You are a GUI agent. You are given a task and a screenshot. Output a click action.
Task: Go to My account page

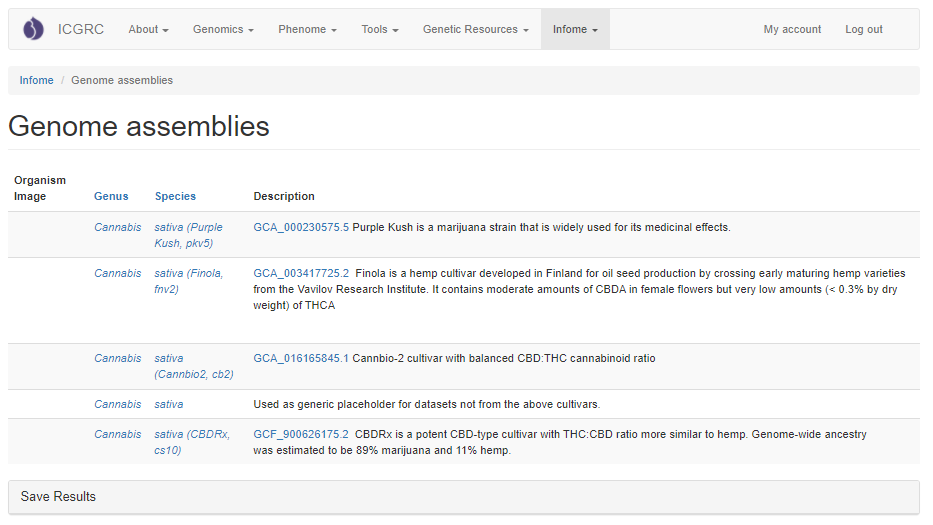pos(792,30)
